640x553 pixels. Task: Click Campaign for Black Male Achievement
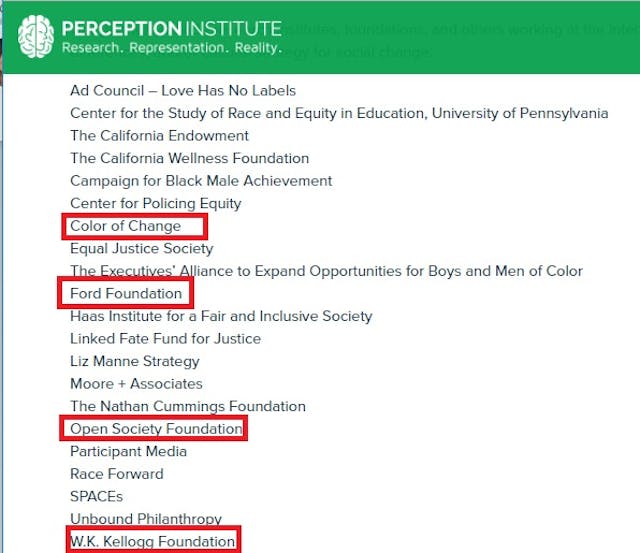(201, 181)
